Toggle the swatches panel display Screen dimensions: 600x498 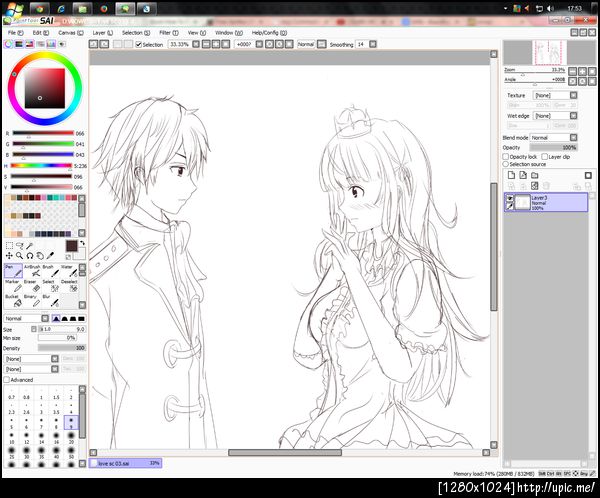(x=51, y=44)
